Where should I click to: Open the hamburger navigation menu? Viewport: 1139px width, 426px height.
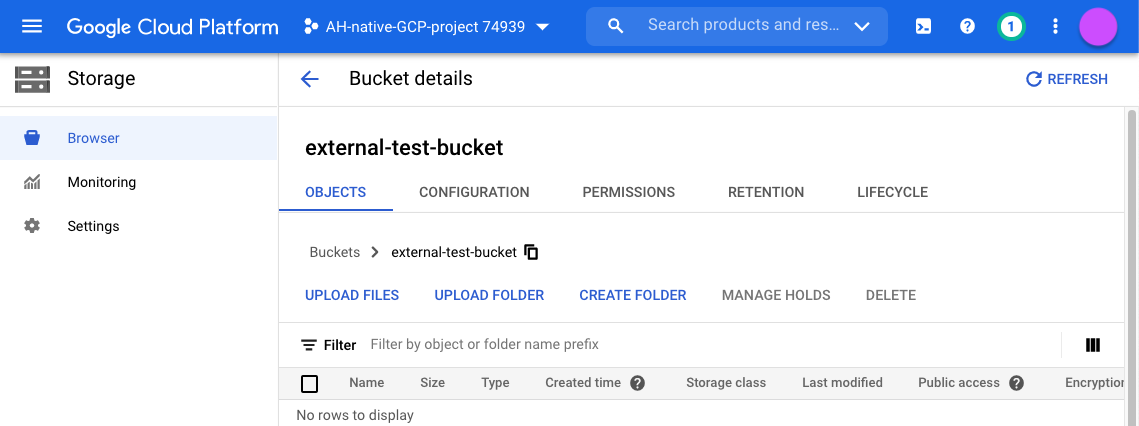pyautogui.click(x=32, y=27)
